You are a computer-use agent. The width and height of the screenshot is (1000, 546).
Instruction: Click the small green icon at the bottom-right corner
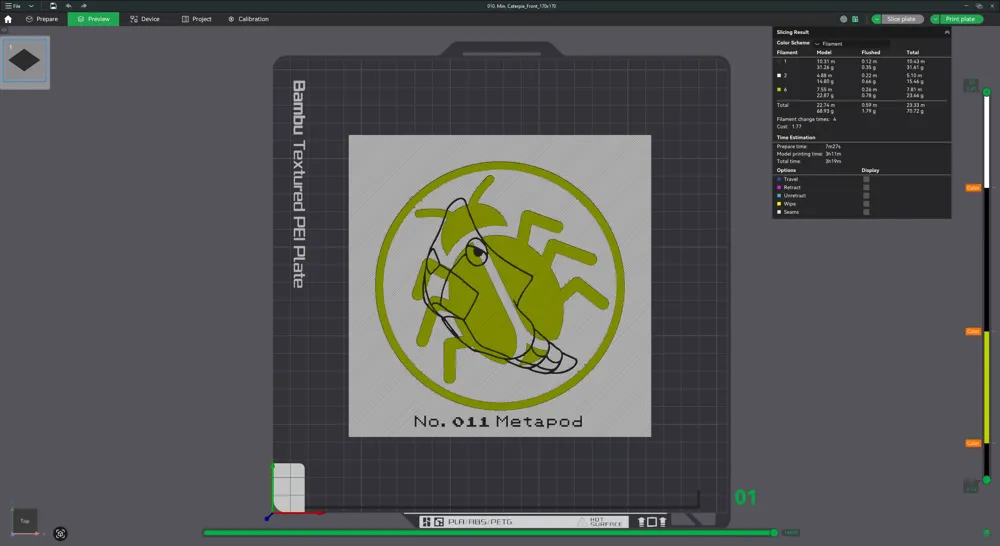click(x=986, y=533)
